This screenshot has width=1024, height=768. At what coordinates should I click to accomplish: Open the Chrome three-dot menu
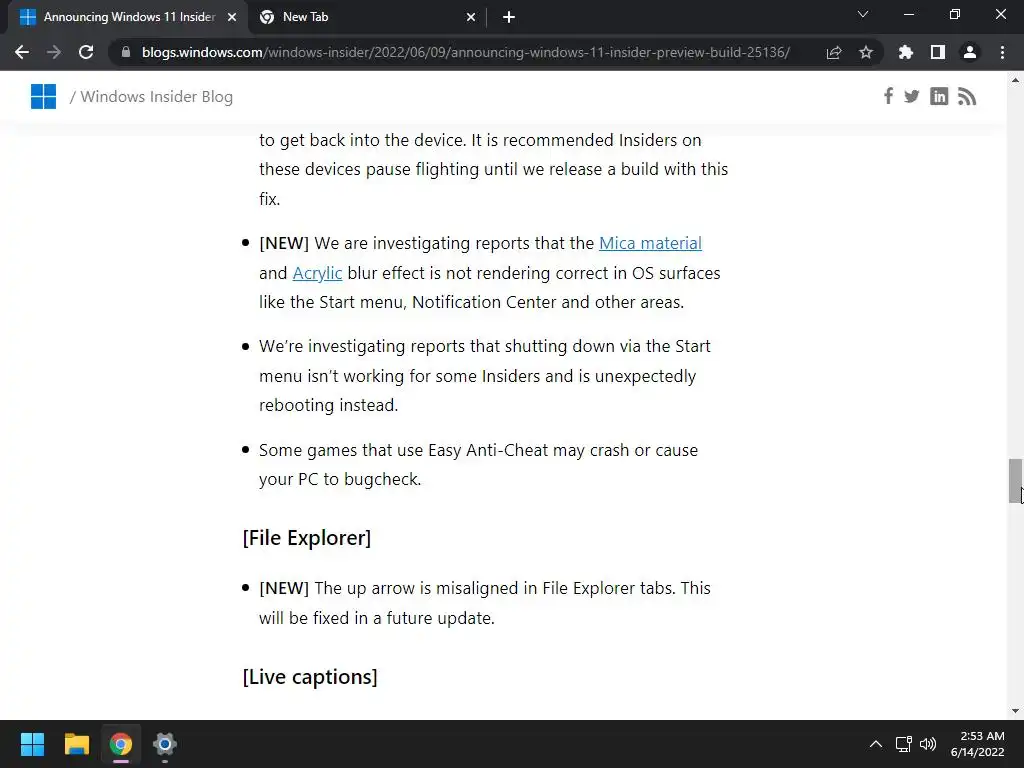1002,52
